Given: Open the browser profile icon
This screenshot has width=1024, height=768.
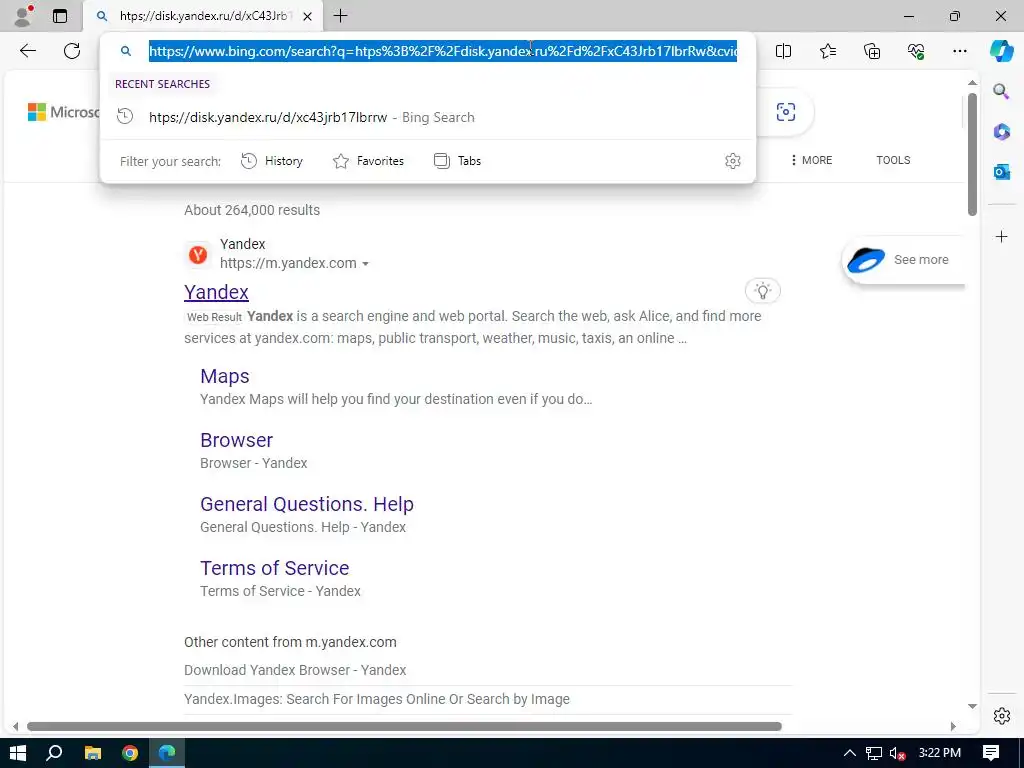Looking at the screenshot, I should (x=24, y=16).
